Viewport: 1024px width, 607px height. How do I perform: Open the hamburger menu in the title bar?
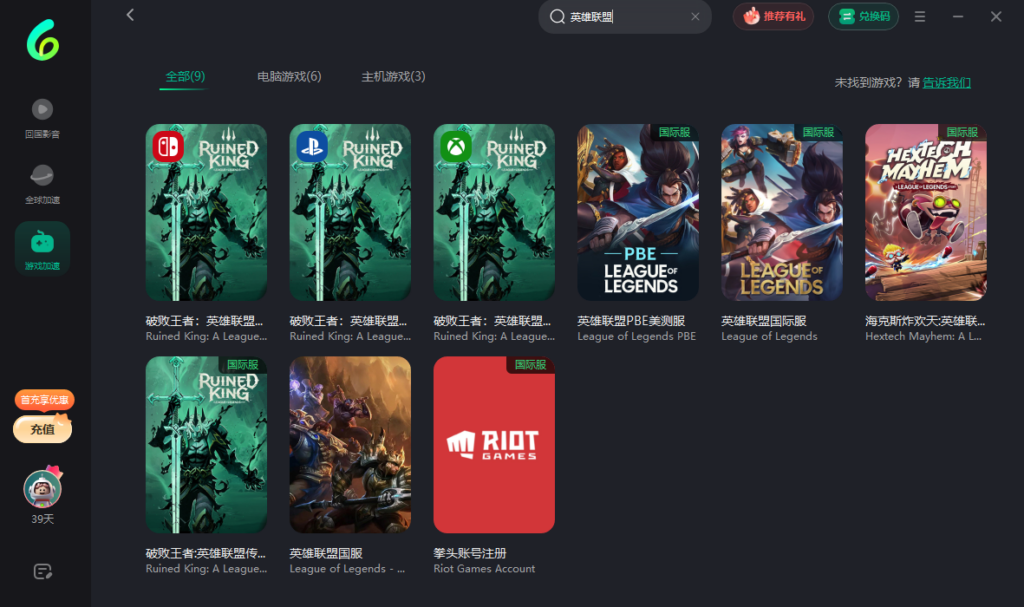pyautogui.click(x=920, y=17)
